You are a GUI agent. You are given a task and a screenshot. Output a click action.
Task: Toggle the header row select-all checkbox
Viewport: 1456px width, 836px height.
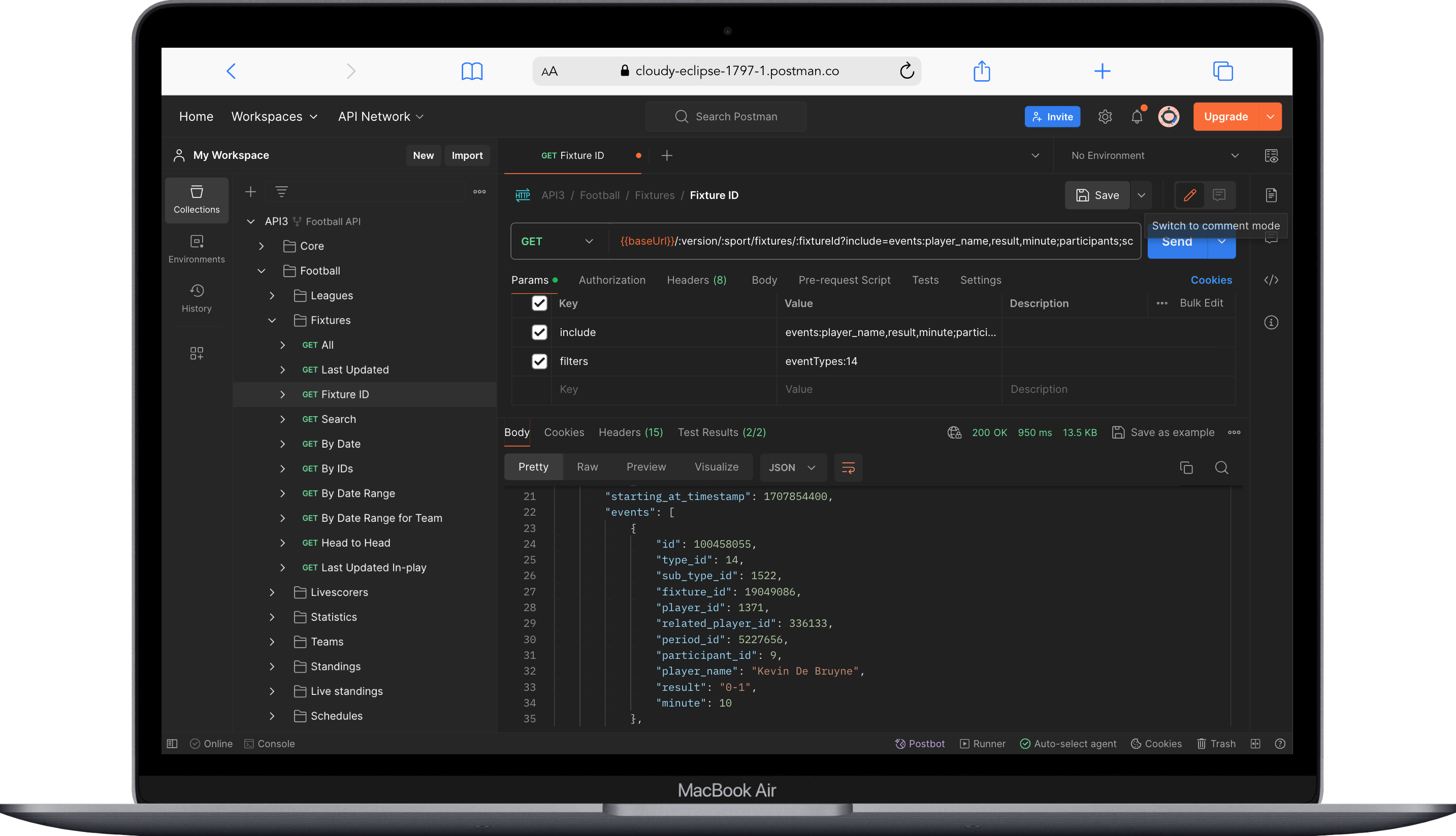point(539,303)
